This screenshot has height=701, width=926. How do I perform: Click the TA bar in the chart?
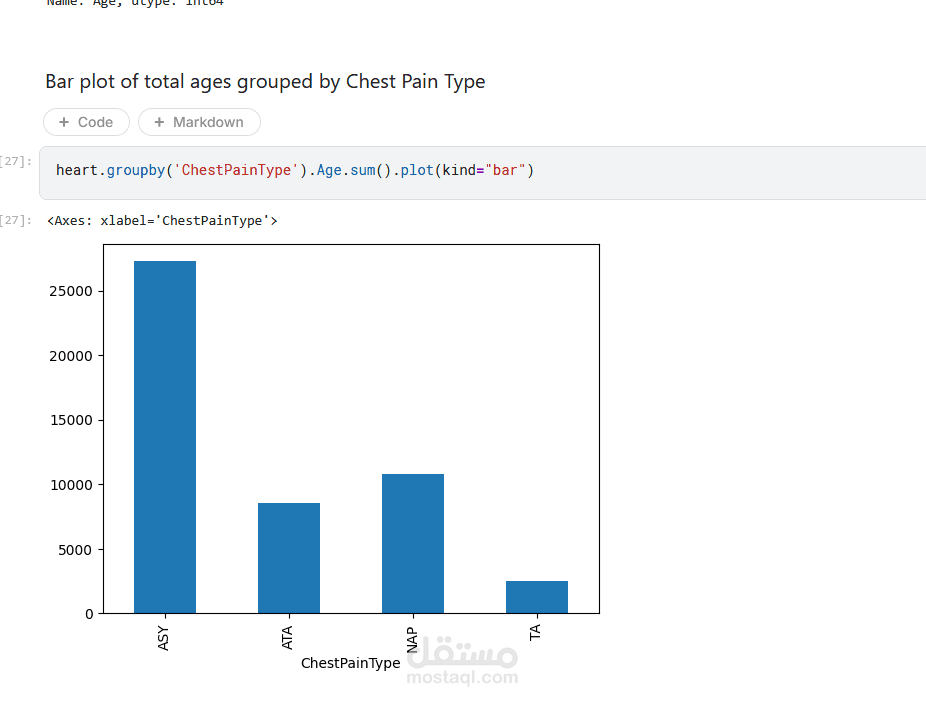coord(537,597)
